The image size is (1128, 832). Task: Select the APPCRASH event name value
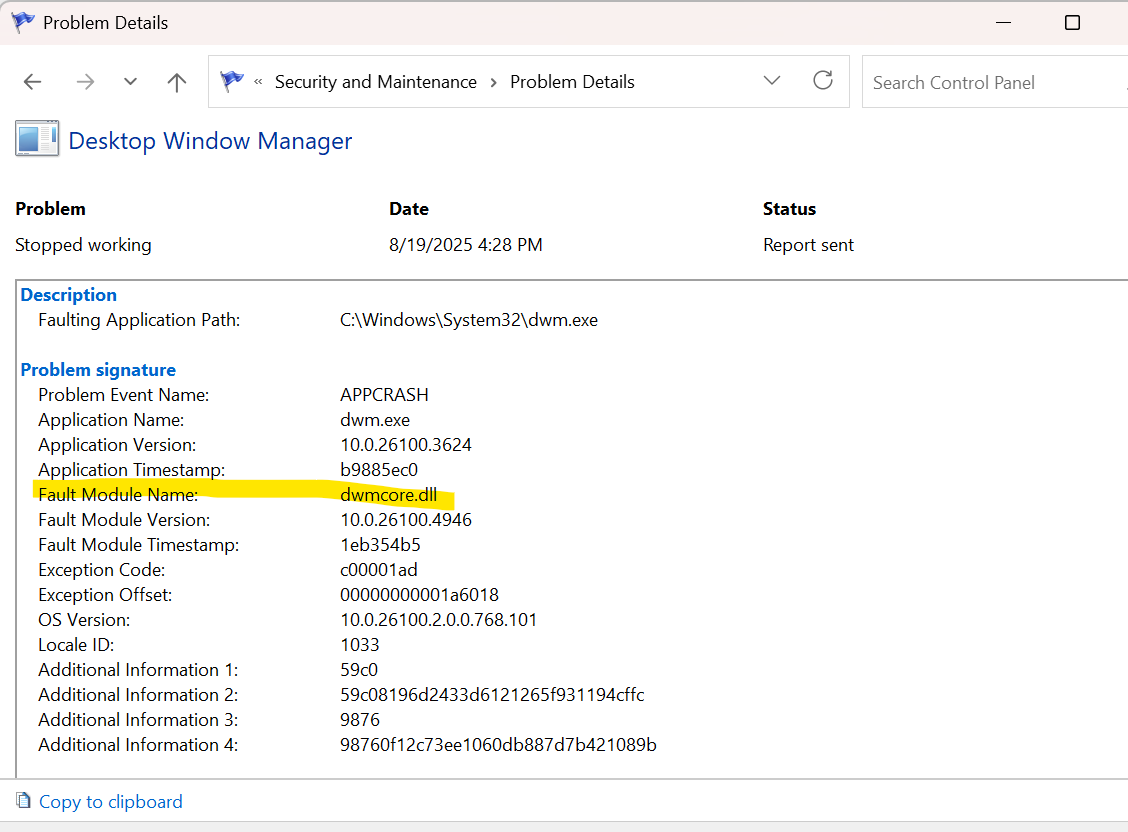click(x=384, y=395)
